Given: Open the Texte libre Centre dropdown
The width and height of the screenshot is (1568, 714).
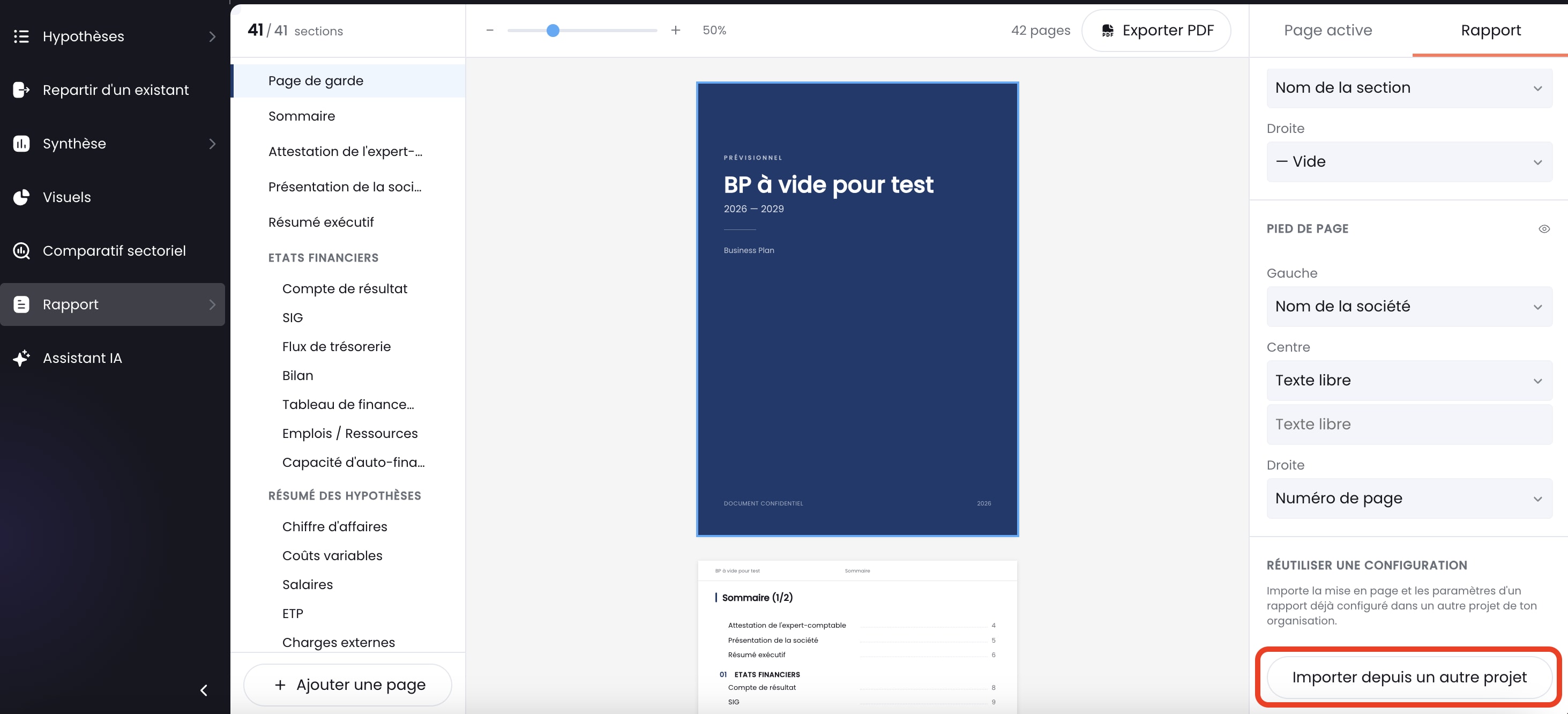Looking at the screenshot, I should [1409, 381].
